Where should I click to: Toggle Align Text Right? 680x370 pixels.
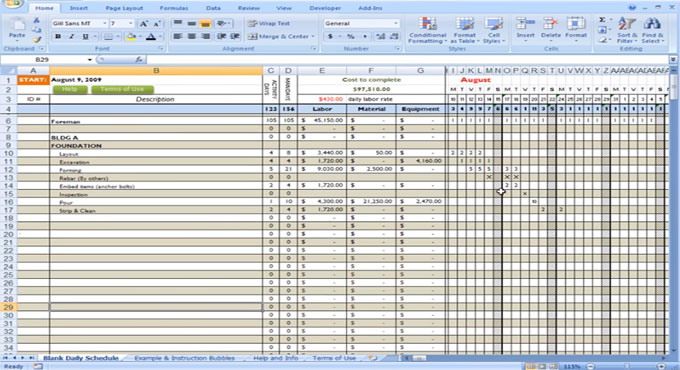(x=206, y=36)
